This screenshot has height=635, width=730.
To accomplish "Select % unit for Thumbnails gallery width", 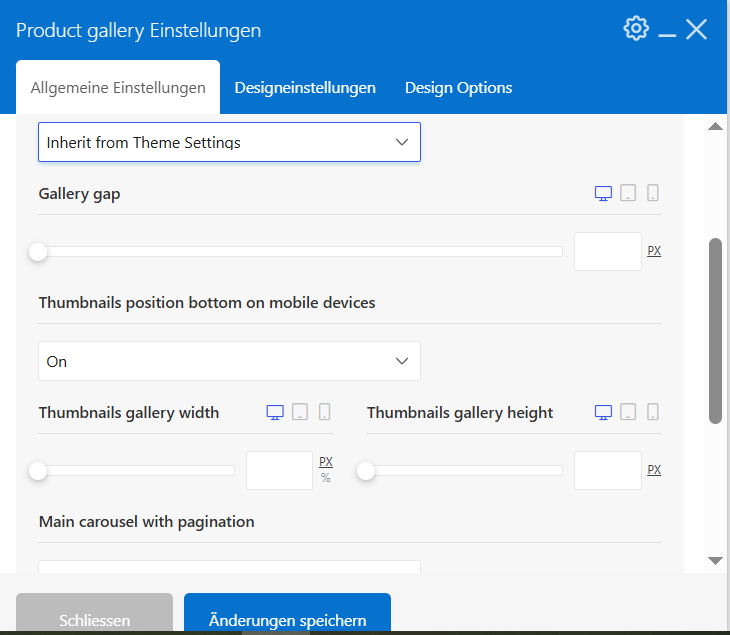I will click(326, 478).
